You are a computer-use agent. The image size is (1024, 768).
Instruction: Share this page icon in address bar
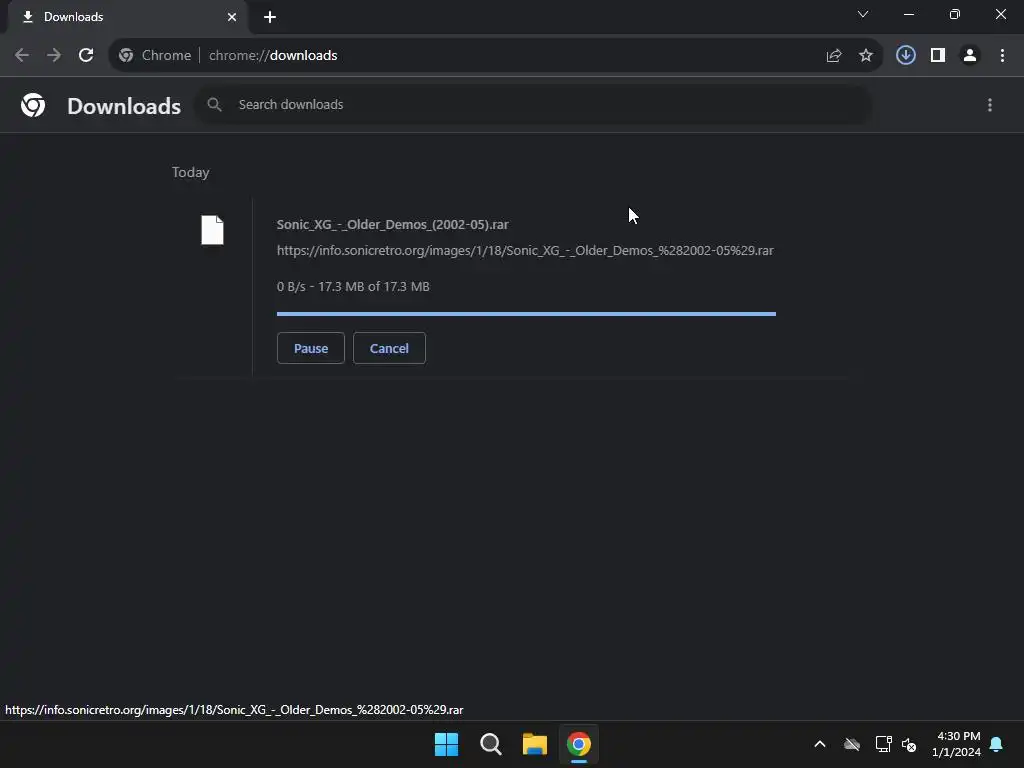834,56
